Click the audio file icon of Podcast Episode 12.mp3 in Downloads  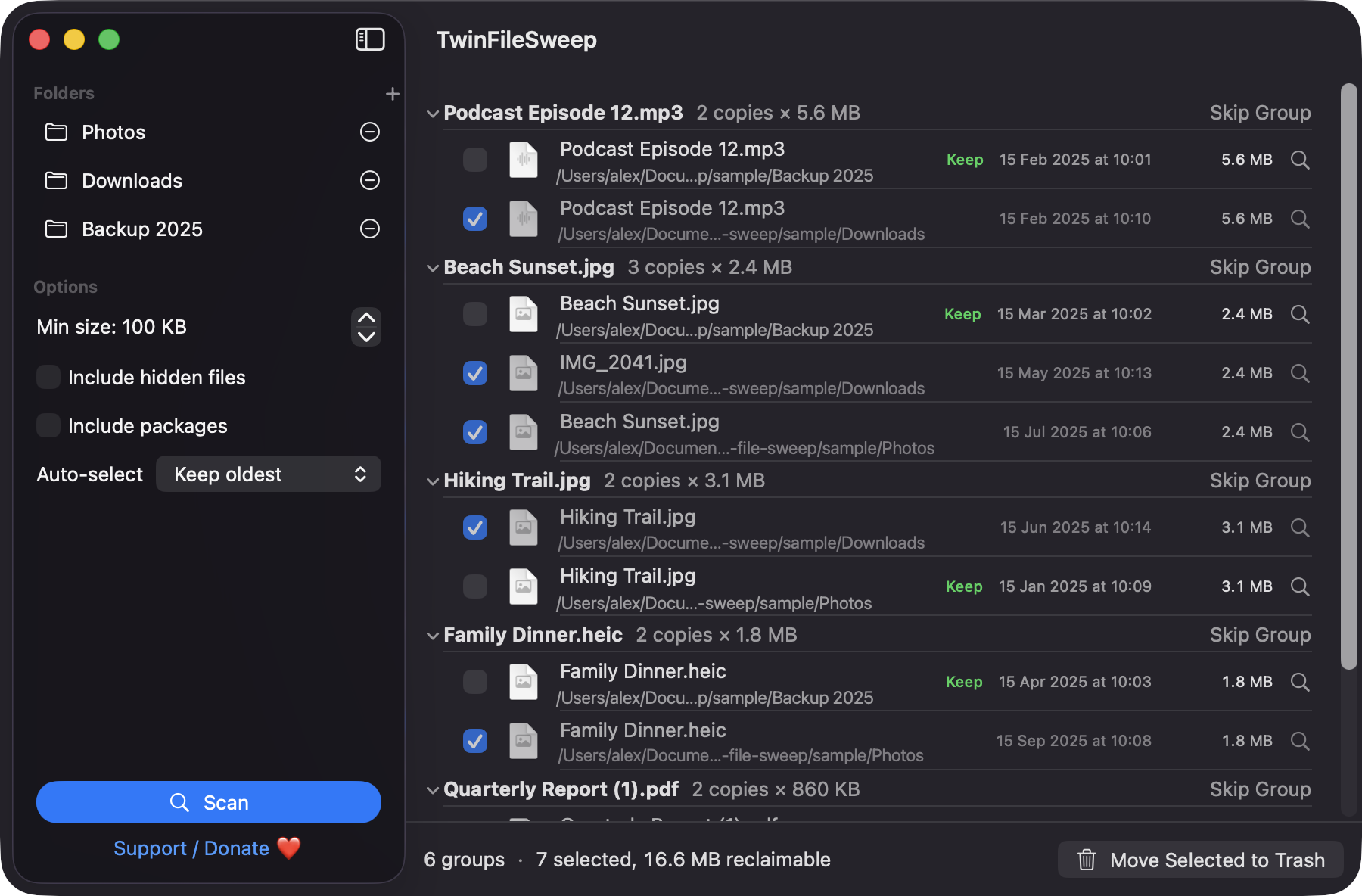tap(524, 219)
